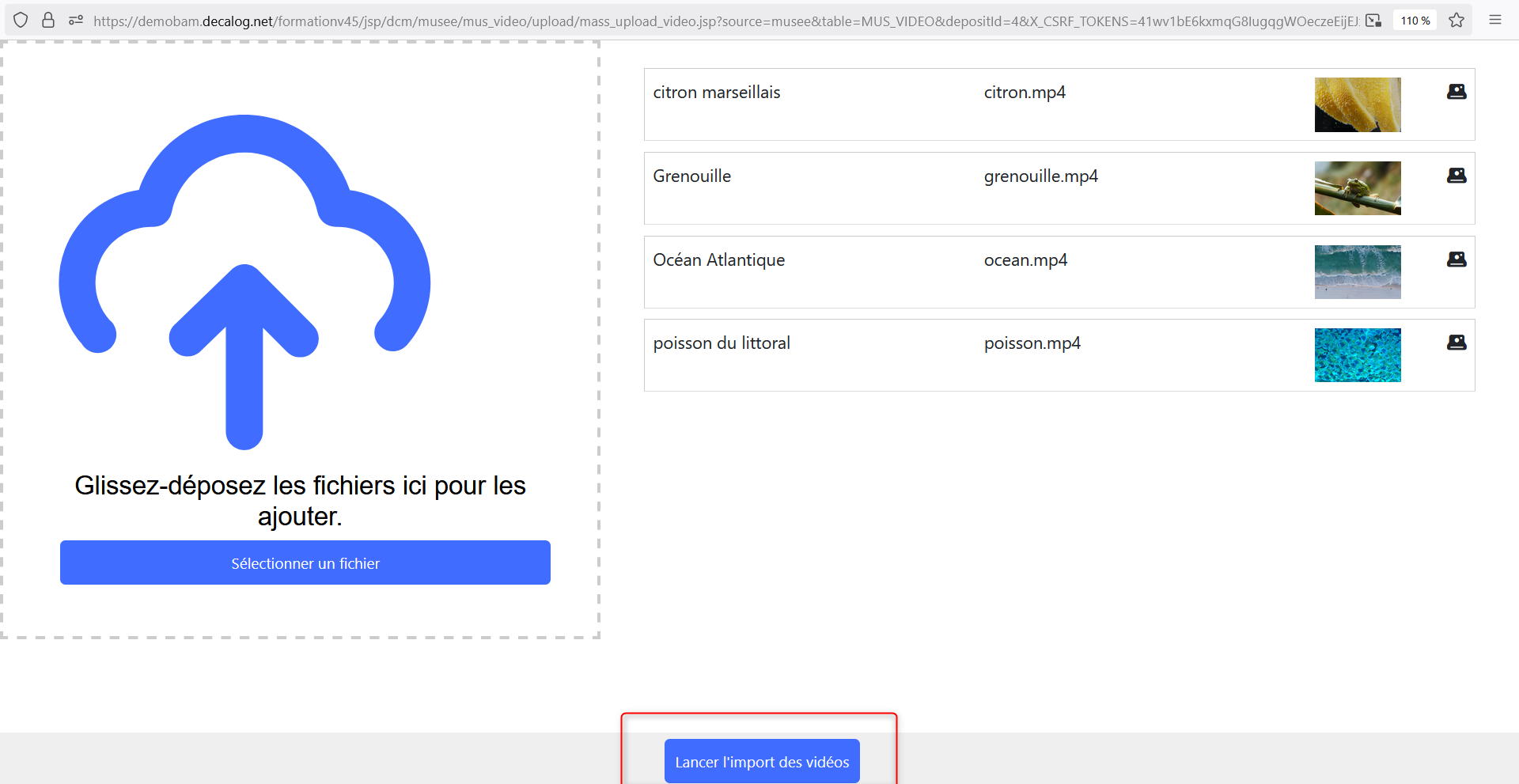Click the padlock site security icon
The width and height of the screenshot is (1519, 784).
(x=48, y=21)
